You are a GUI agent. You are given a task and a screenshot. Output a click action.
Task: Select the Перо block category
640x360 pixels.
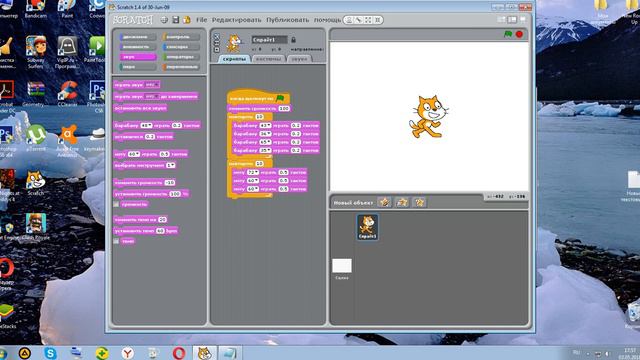[137, 67]
